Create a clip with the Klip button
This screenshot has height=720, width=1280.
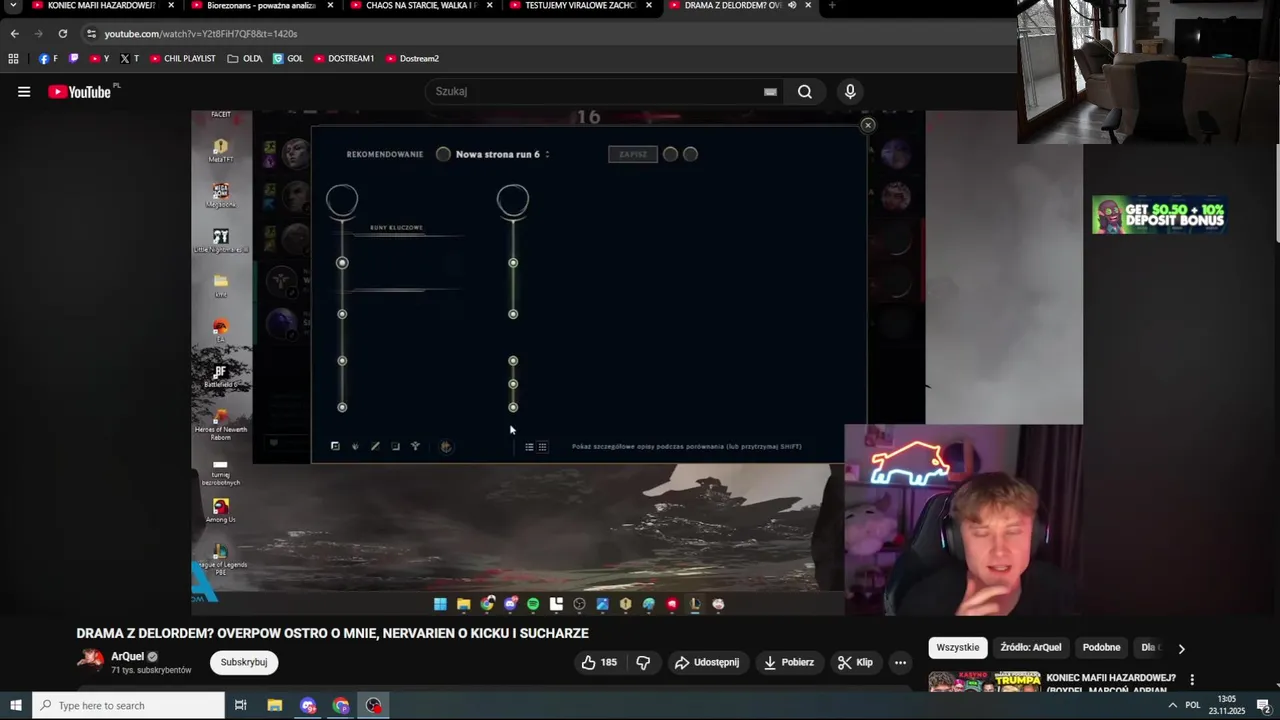pos(855,662)
